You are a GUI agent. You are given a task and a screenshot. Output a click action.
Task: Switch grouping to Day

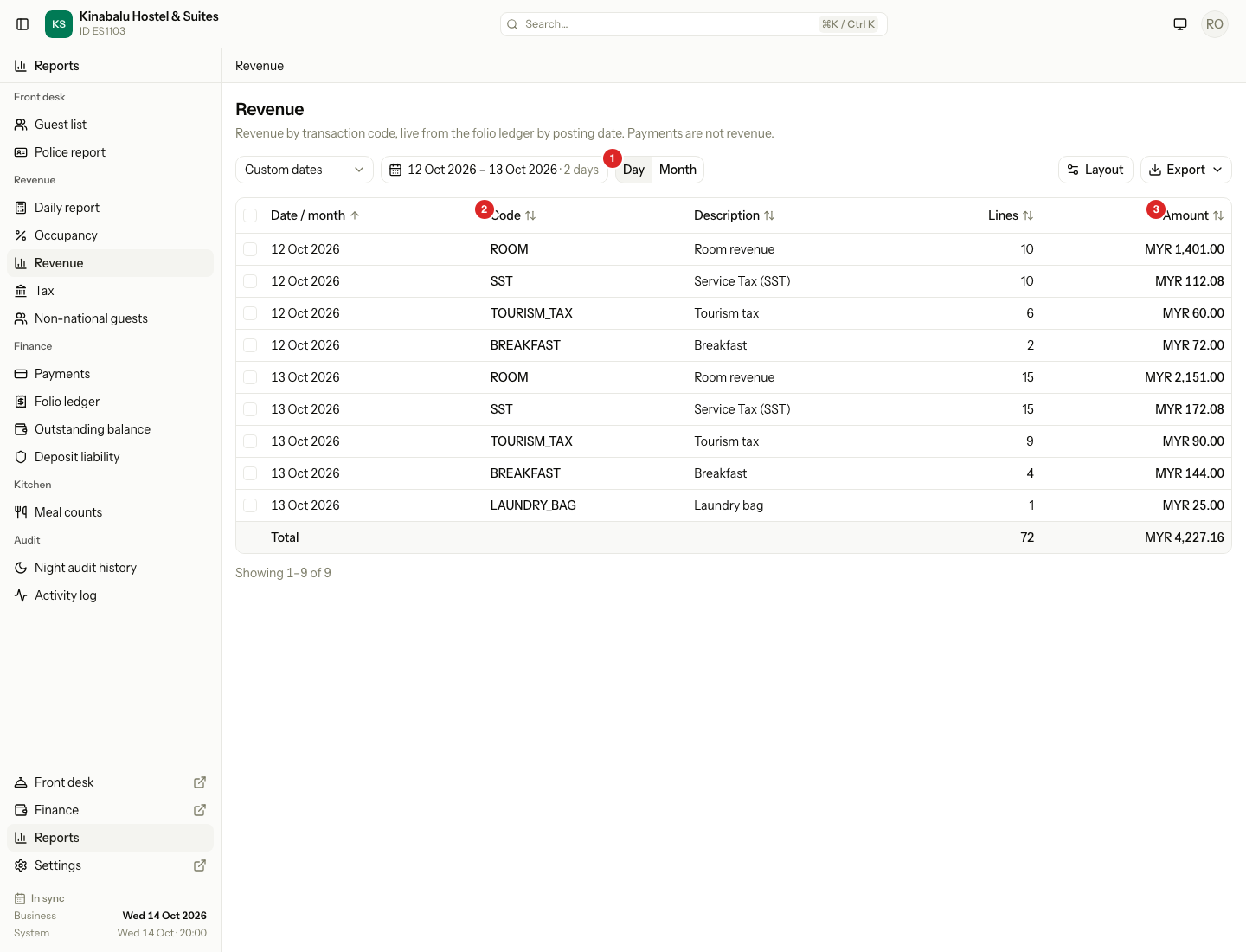[633, 170]
